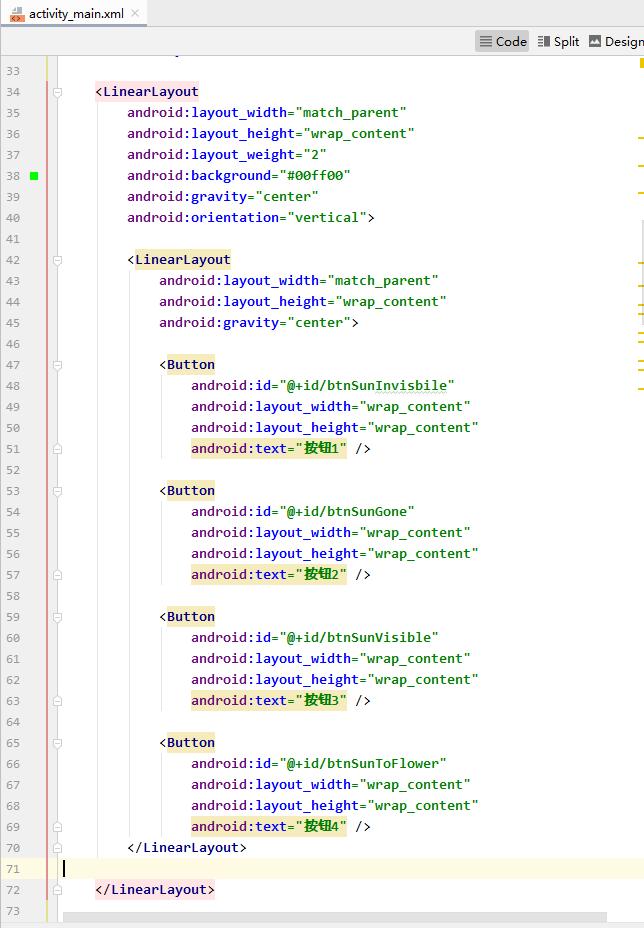
Task: Collapse Button fold marker at line 47
Action: [57, 365]
